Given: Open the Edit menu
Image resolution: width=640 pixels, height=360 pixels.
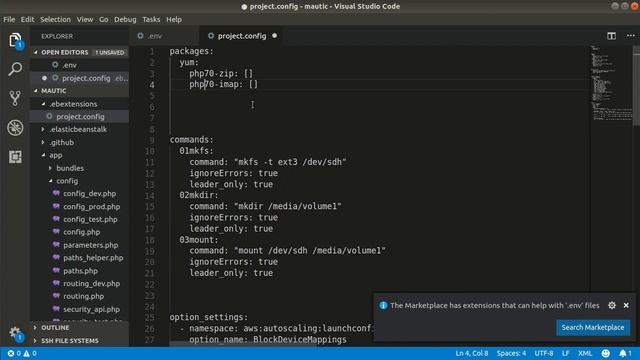Looking at the screenshot, I should [x=27, y=19].
